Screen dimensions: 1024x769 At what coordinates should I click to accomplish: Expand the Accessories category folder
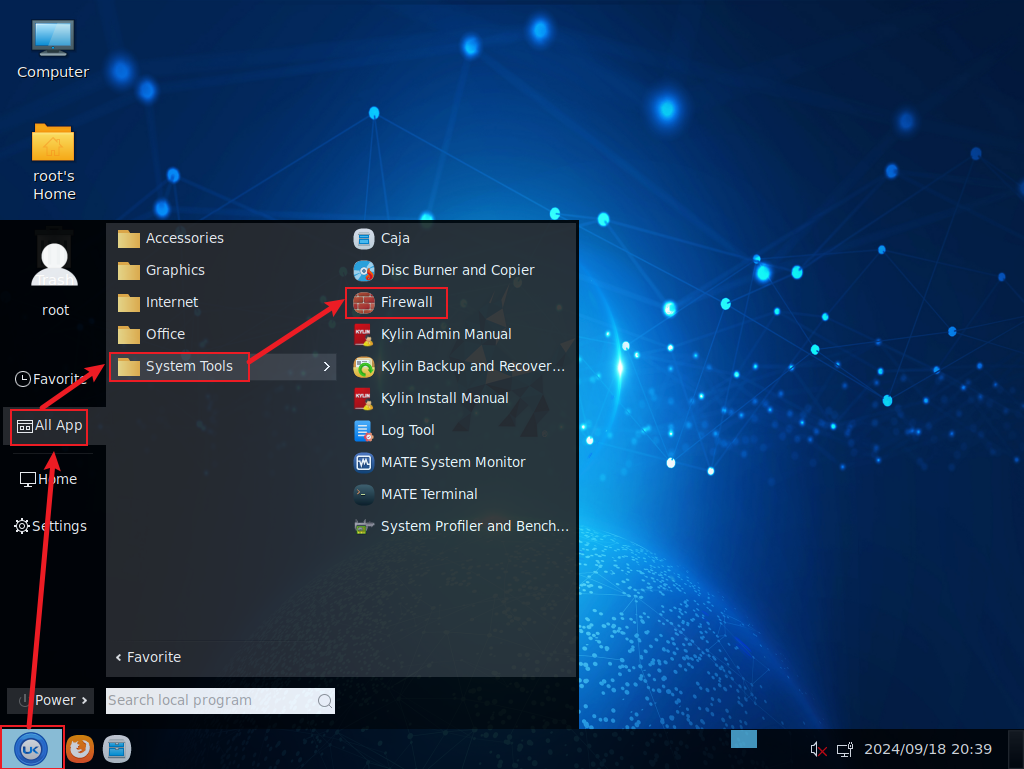[x=184, y=238]
